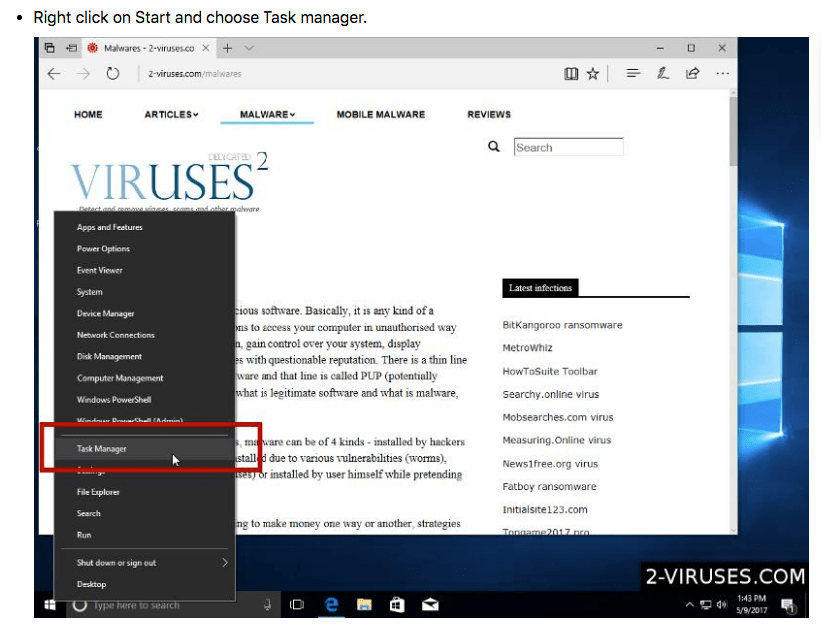The height and width of the screenshot is (628, 821).
Task: Open File Explorer menu entry
Action: (145, 492)
